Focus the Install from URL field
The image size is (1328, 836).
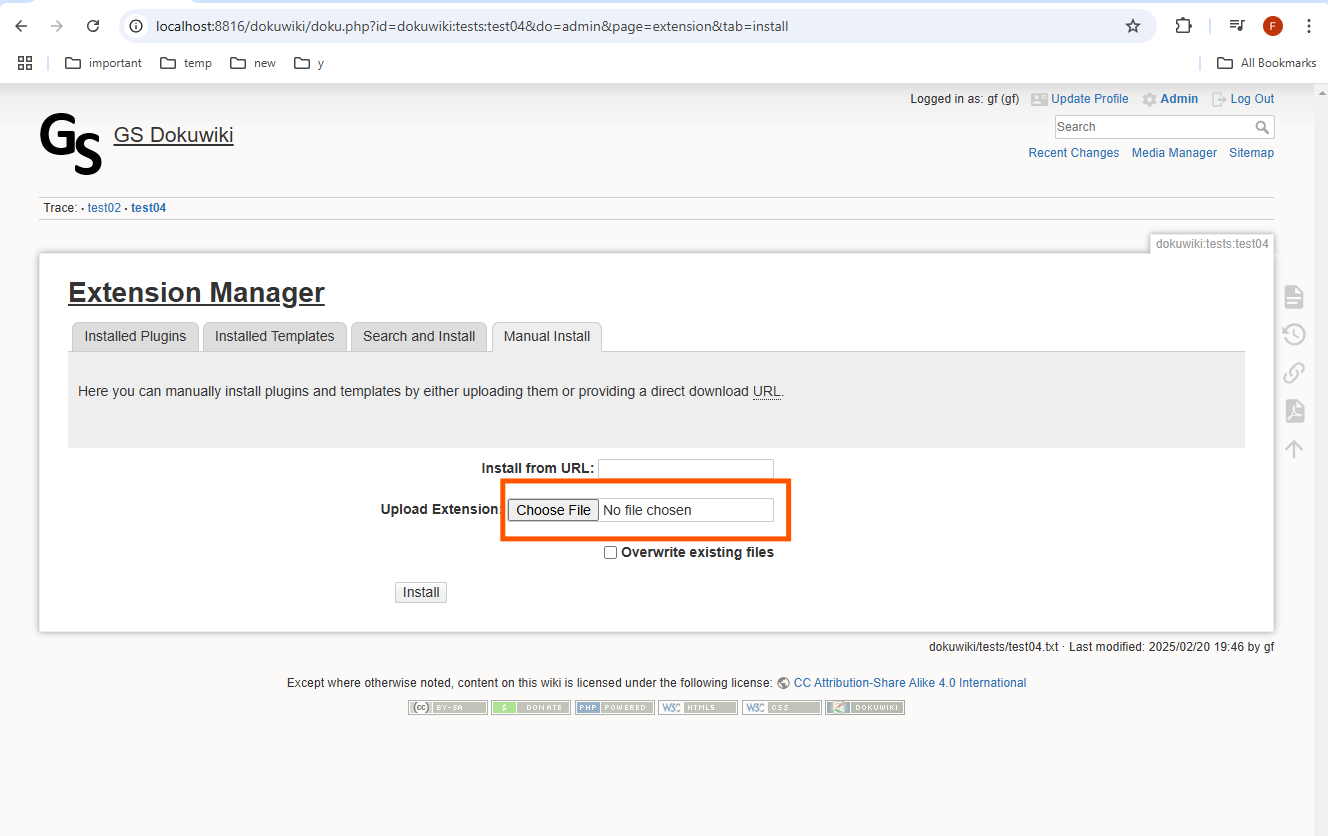point(686,468)
